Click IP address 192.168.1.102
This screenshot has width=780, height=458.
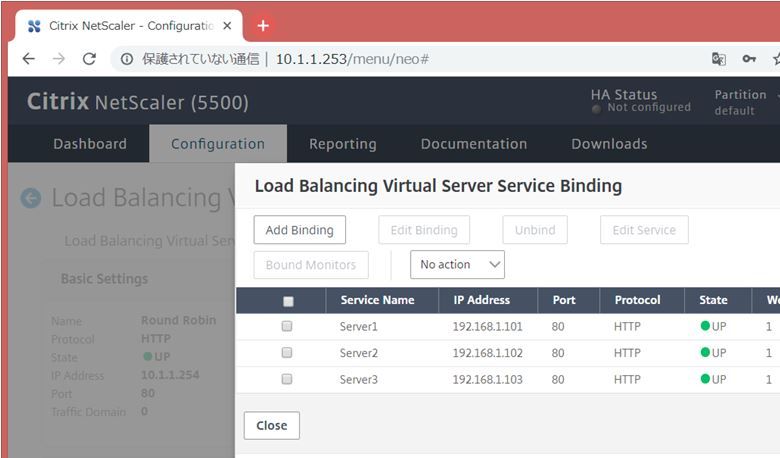[x=488, y=353]
